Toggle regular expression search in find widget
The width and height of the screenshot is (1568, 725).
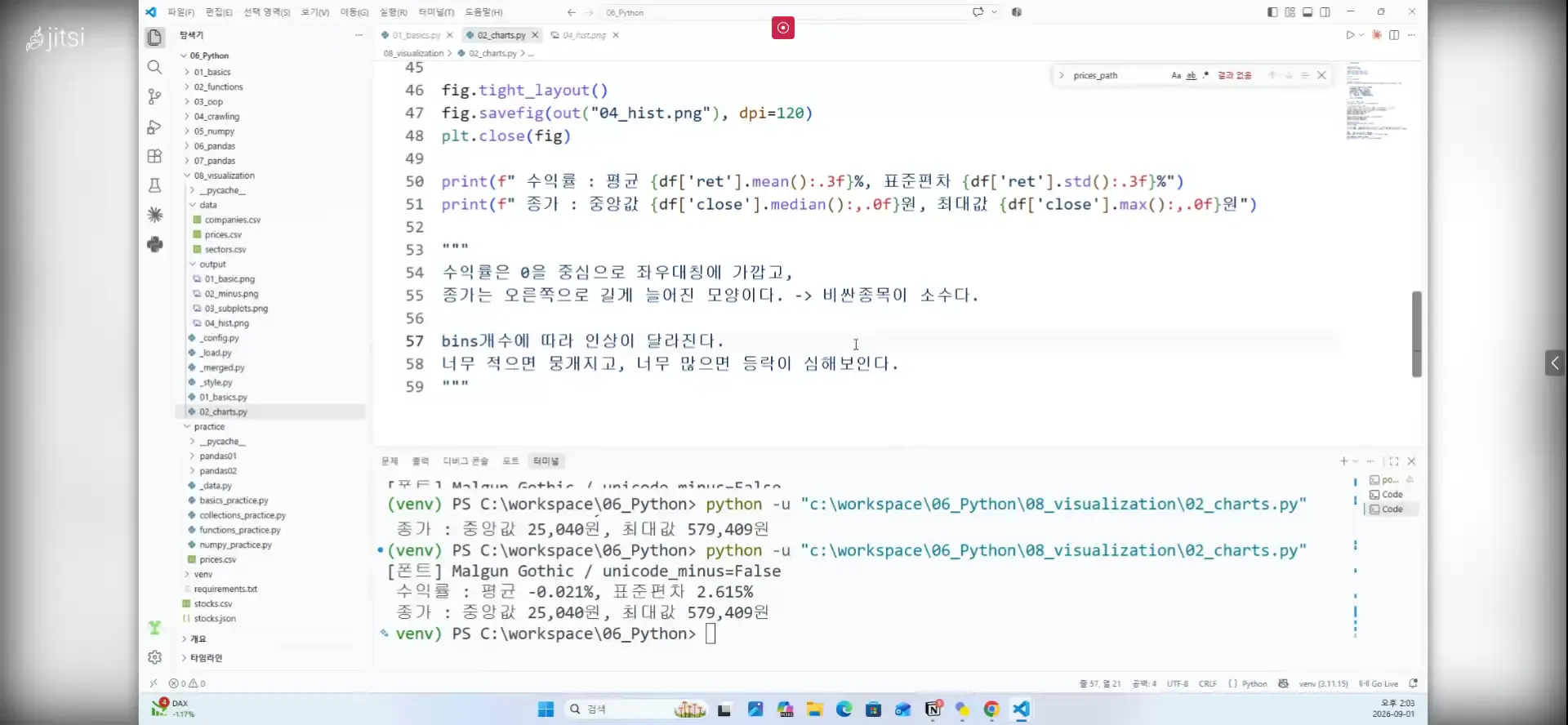pos(1205,75)
